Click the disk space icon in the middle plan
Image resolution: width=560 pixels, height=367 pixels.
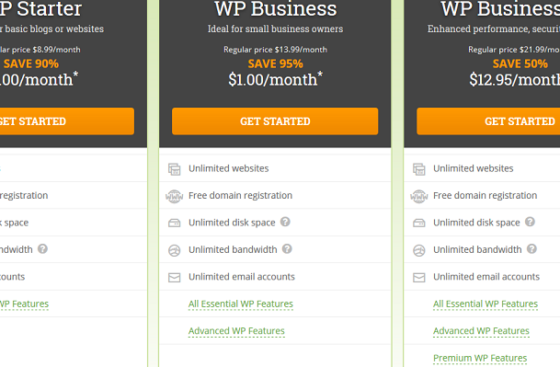pos(174,223)
